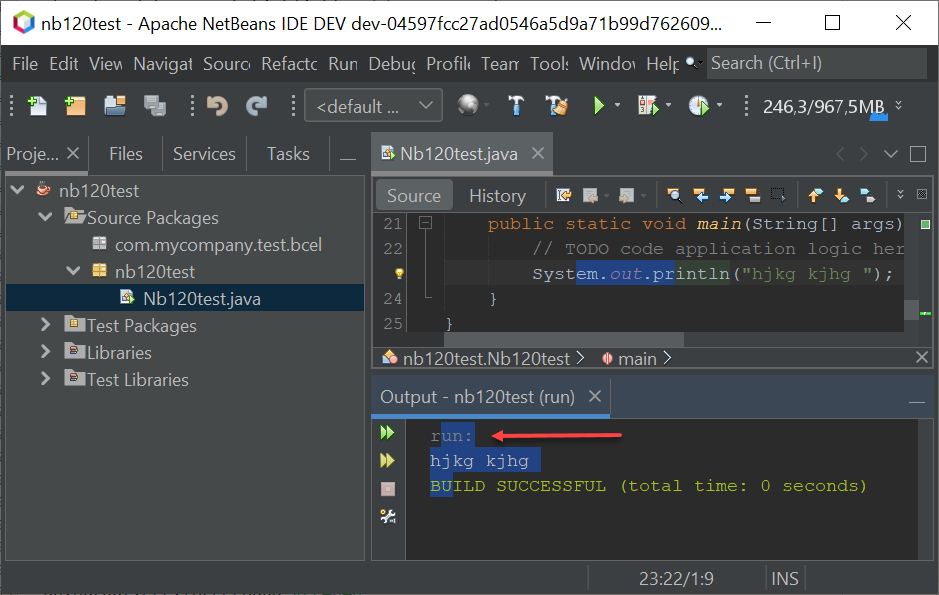Run the project with the green play icon

(598, 106)
